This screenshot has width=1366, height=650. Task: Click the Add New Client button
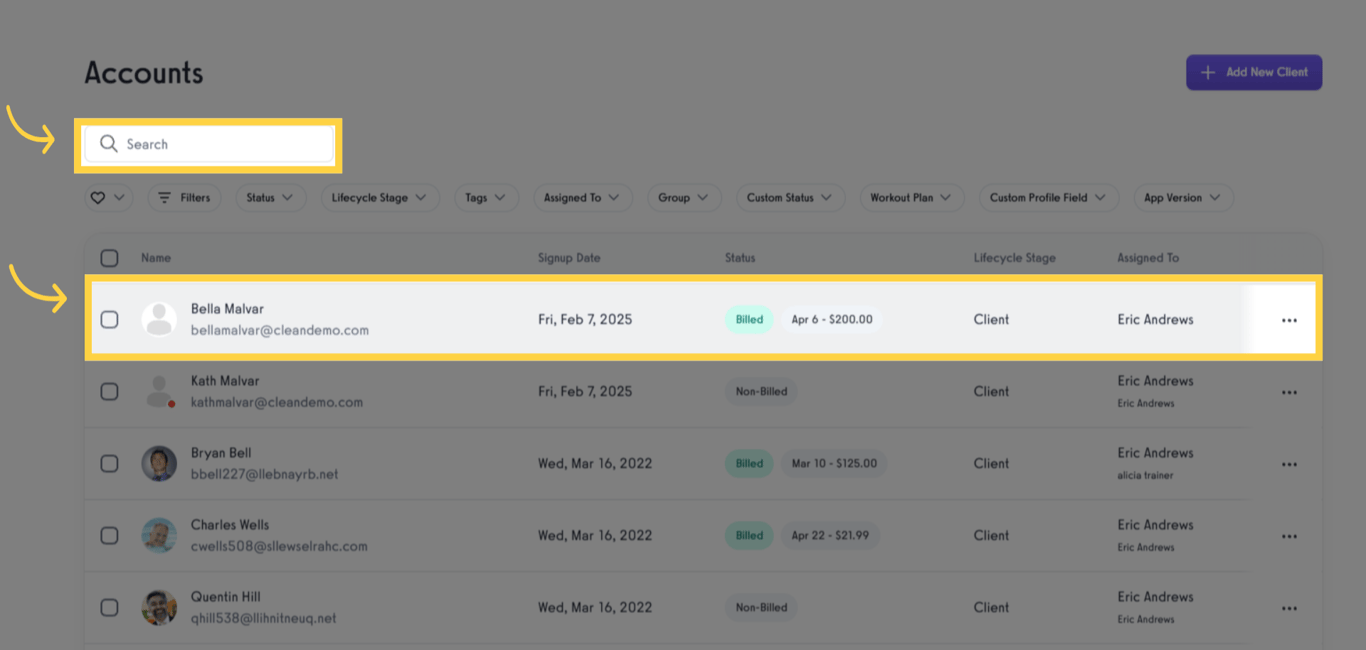[1254, 72]
